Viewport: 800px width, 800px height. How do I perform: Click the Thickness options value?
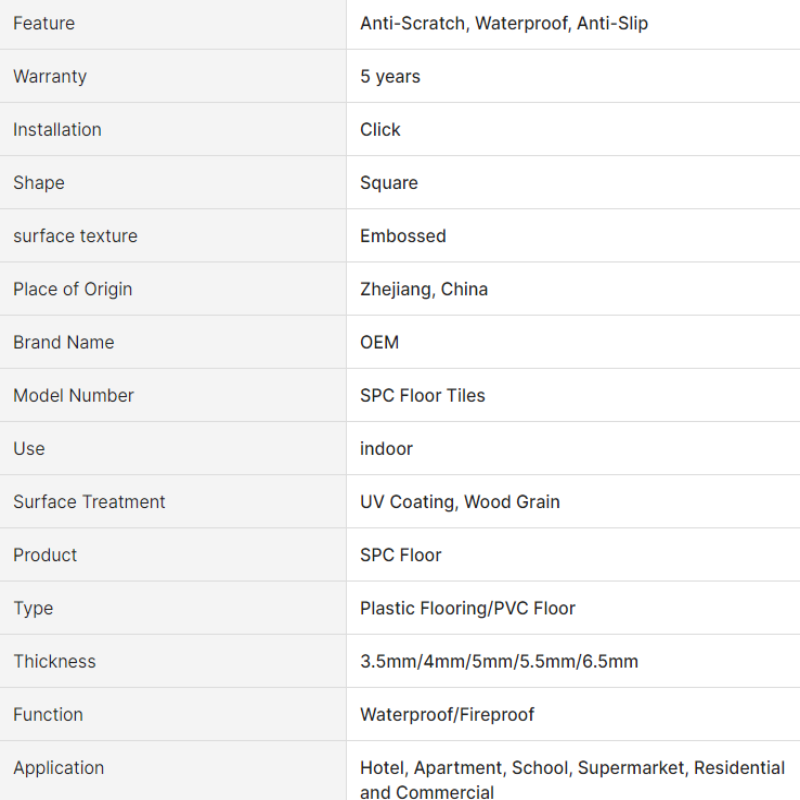point(499,662)
